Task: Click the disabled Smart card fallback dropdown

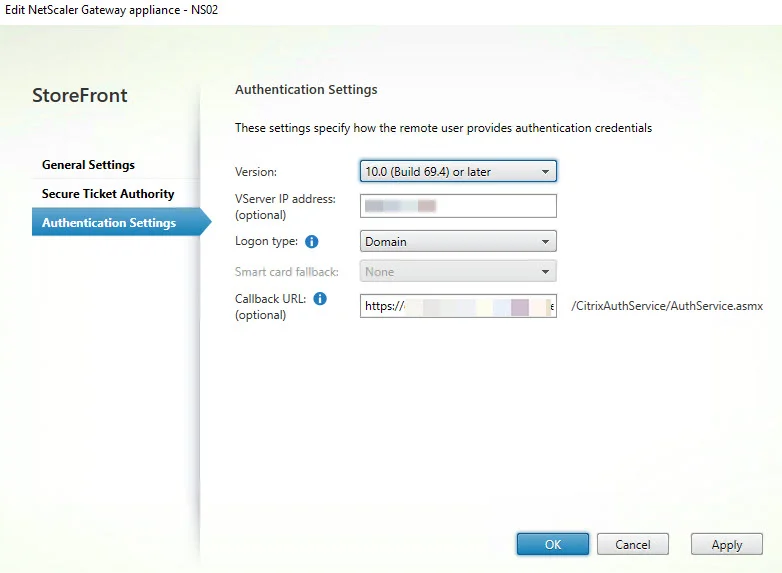Action: pos(458,271)
